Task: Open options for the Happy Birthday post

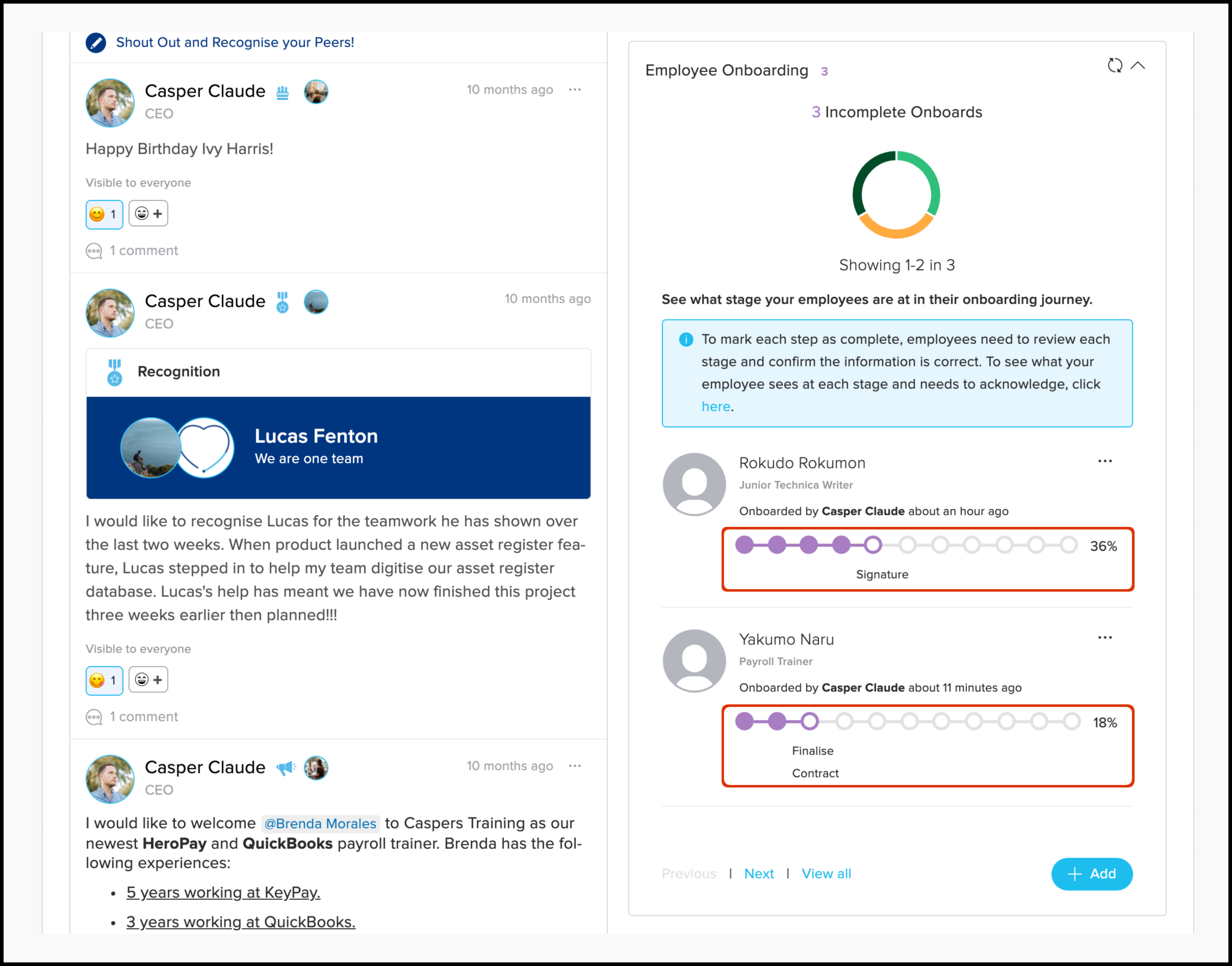Action: click(x=575, y=89)
